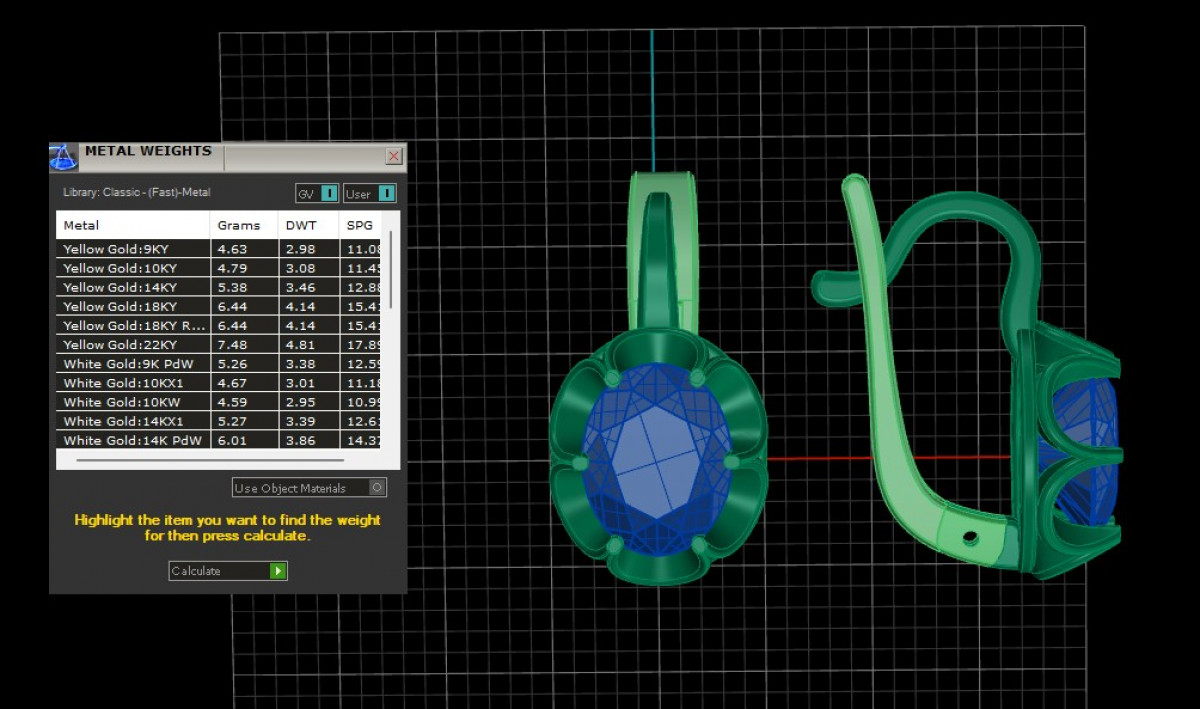Pick the White Gold:10KW row
The image size is (1200, 709).
132,402
